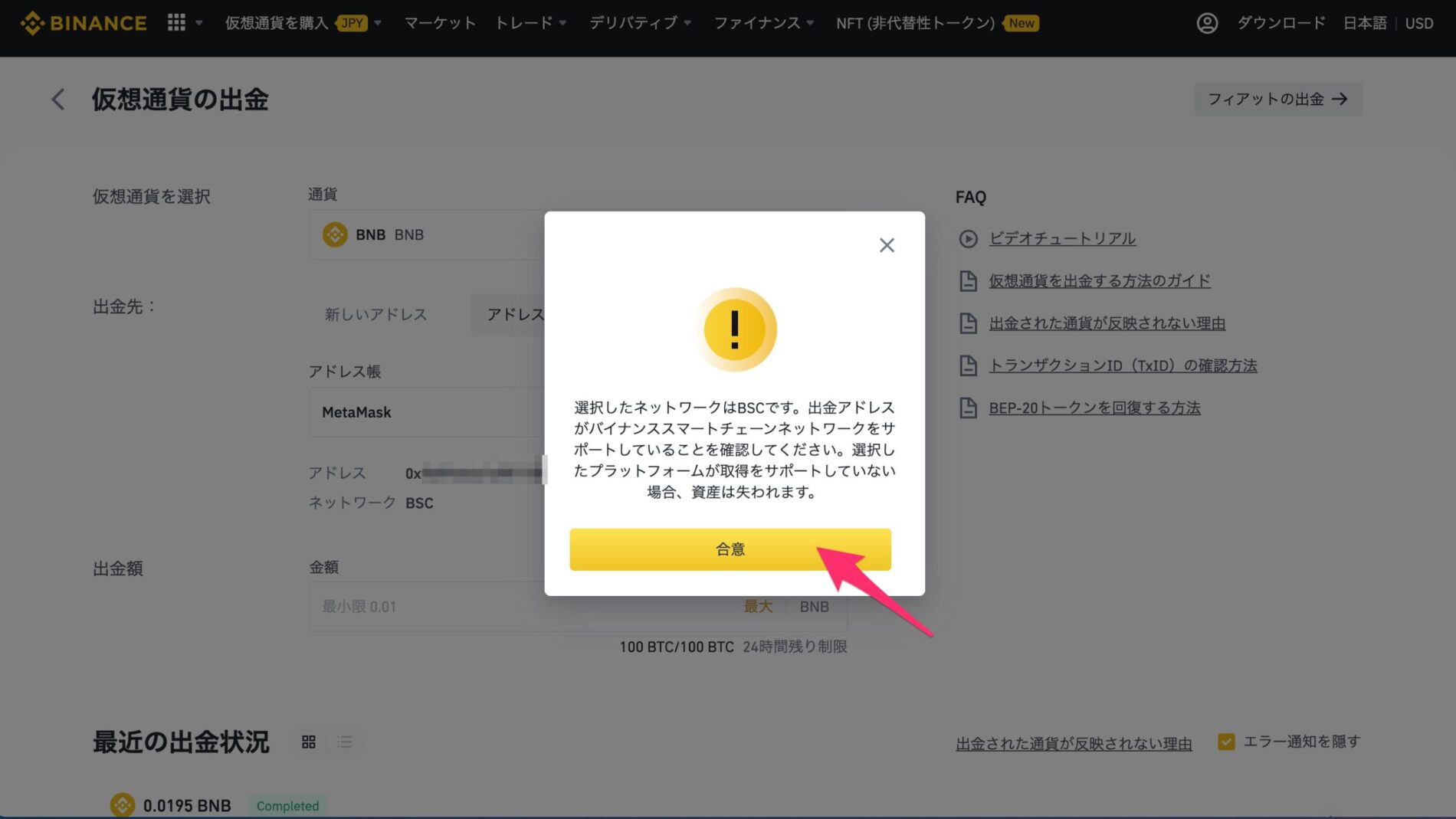This screenshot has width=1456, height=819.
Task: Click document icon beside BEP-20 link
Action: (968, 408)
